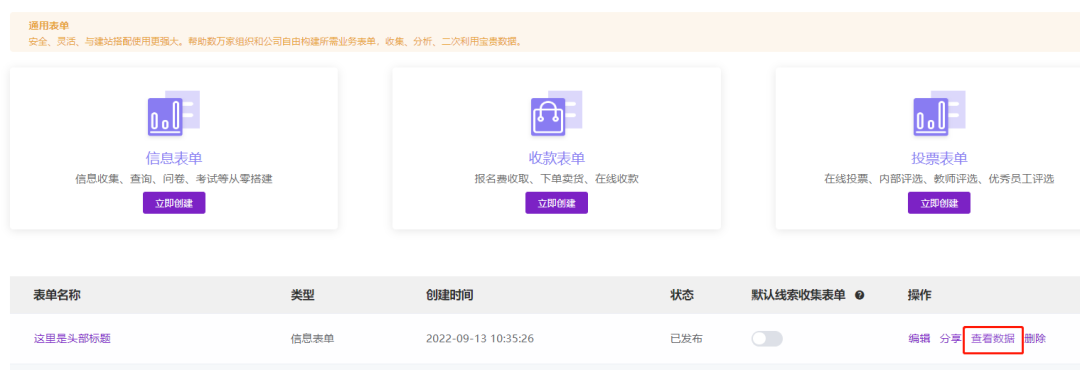Click the 信息表单 card title
Screen dimensions: 1080x370
174,158
